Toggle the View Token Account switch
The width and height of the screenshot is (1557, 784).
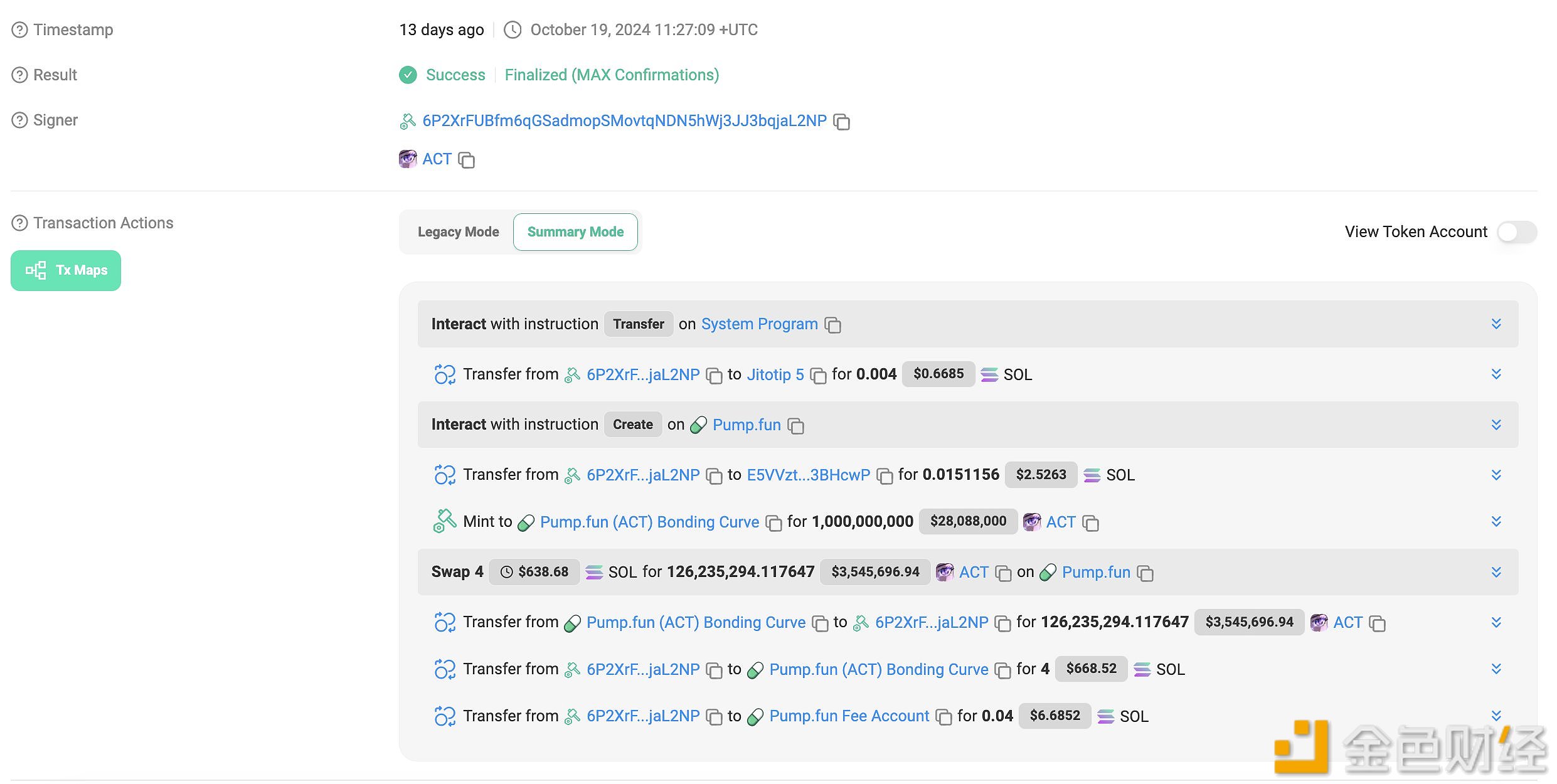pos(1517,232)
